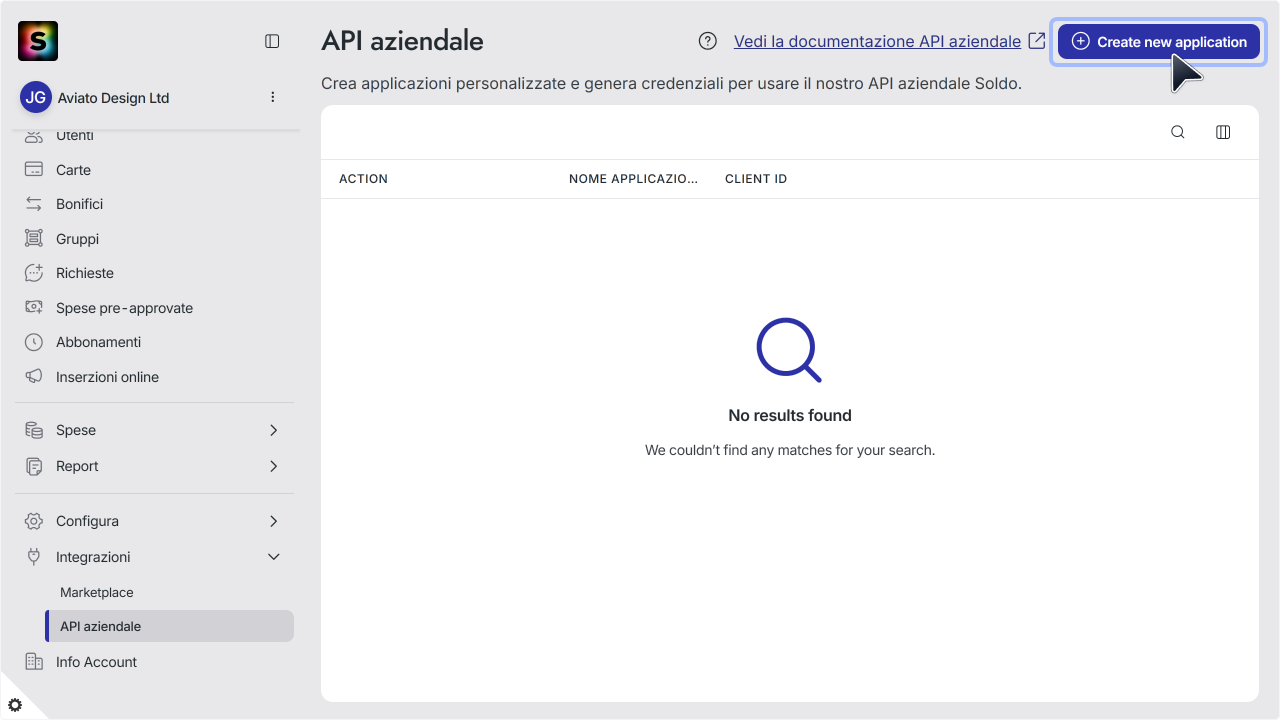Screen dimensions: 1280x720
Task: Open the JG account avatar
Action: [x=36, y=98]
